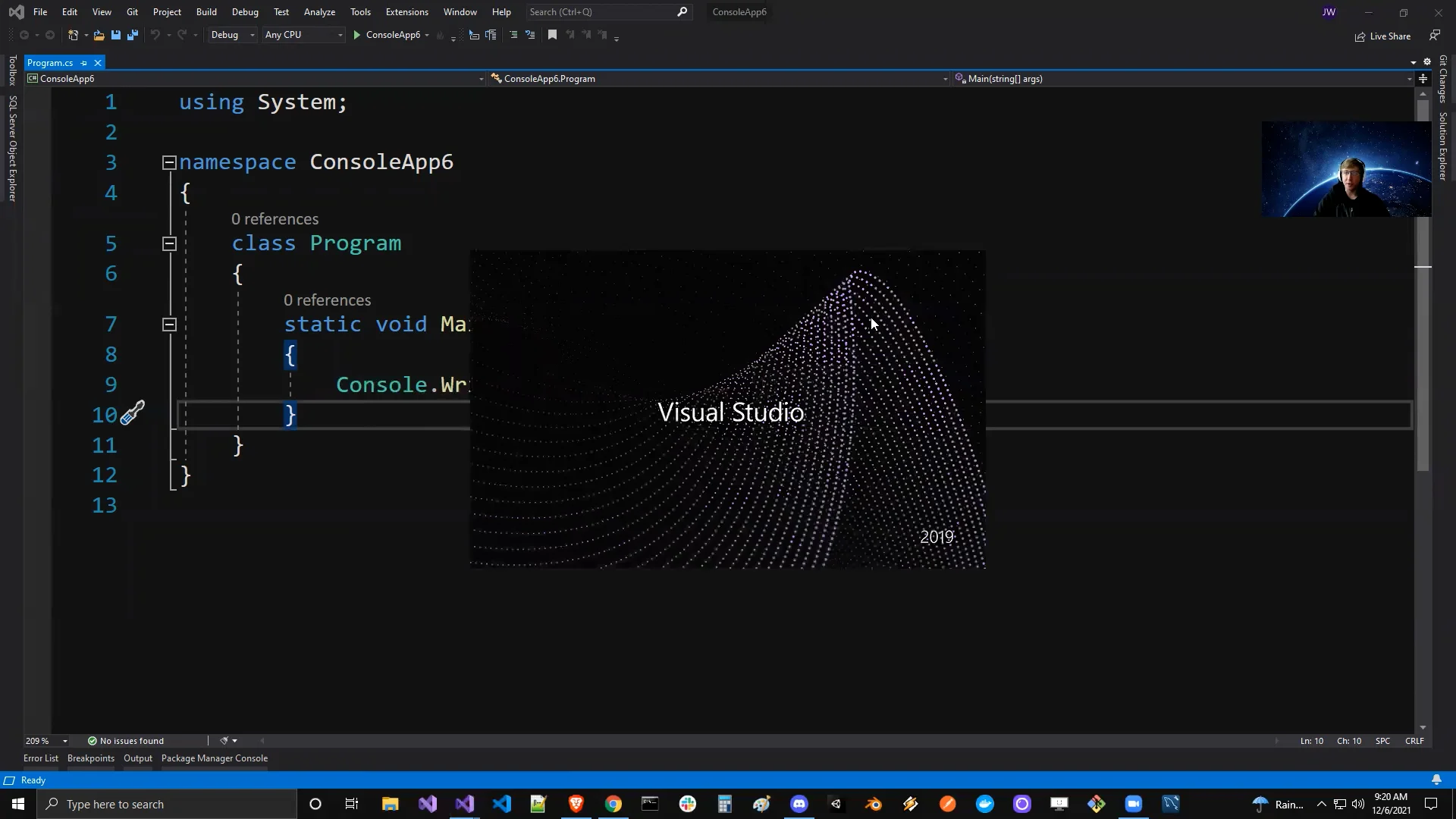Image resolution: width=1456 pixels, height=819 pixels.
Task: Click the feedback icon near Live Share
Action: [1435, 36]
